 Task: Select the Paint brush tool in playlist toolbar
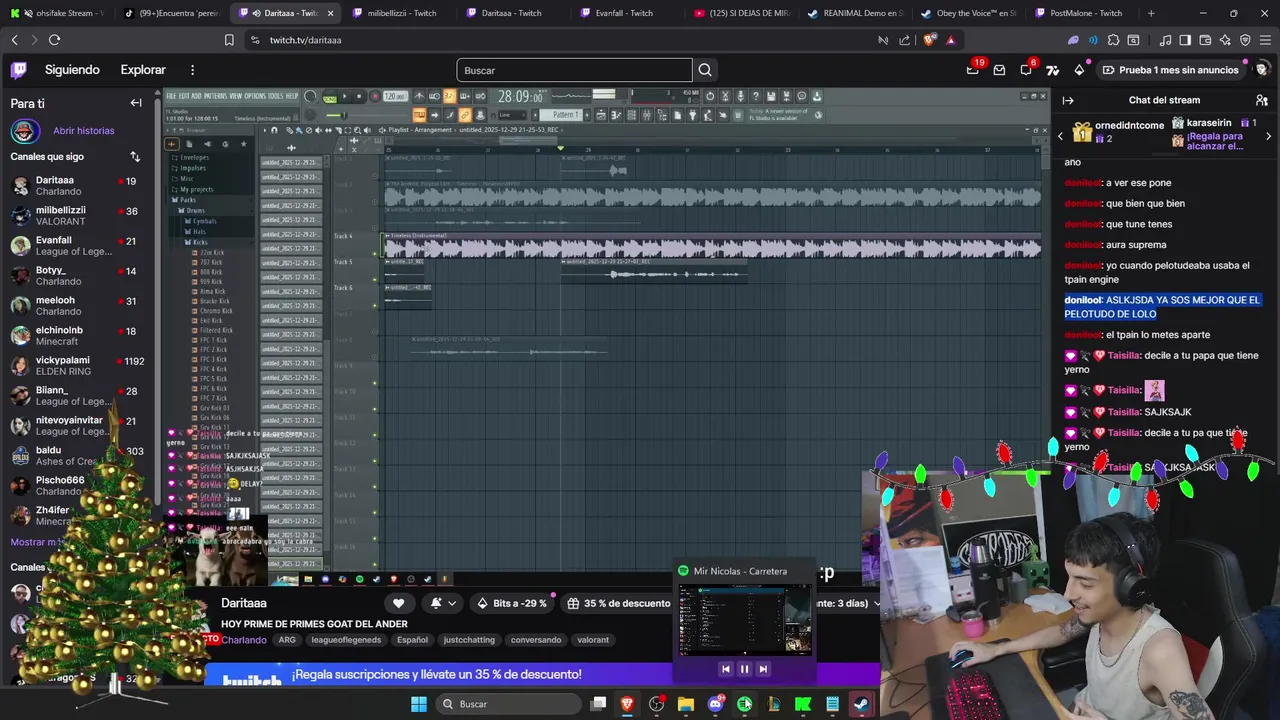click(x=299, y=130)
